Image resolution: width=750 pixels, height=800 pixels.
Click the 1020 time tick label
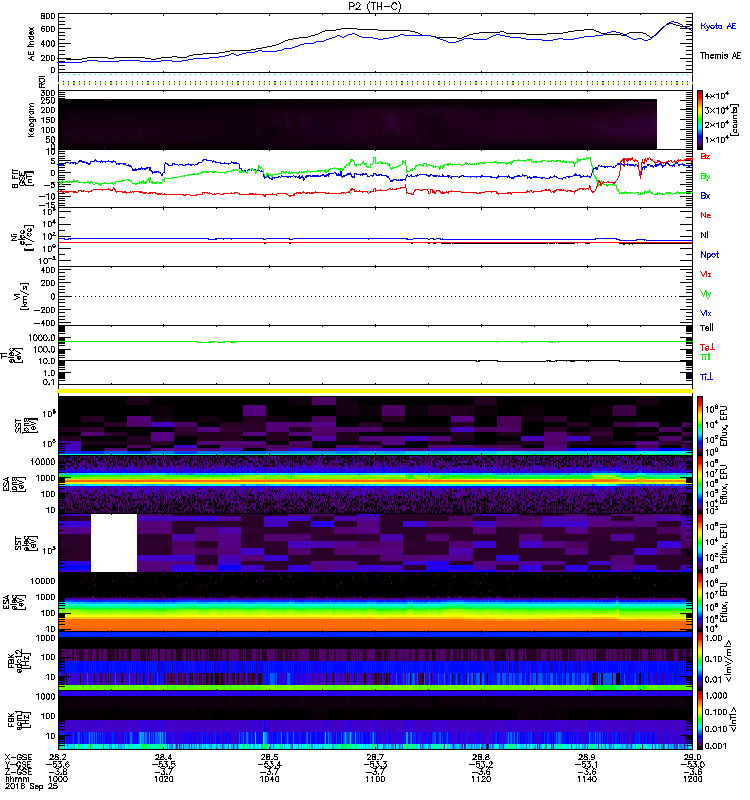pos(163,779)
